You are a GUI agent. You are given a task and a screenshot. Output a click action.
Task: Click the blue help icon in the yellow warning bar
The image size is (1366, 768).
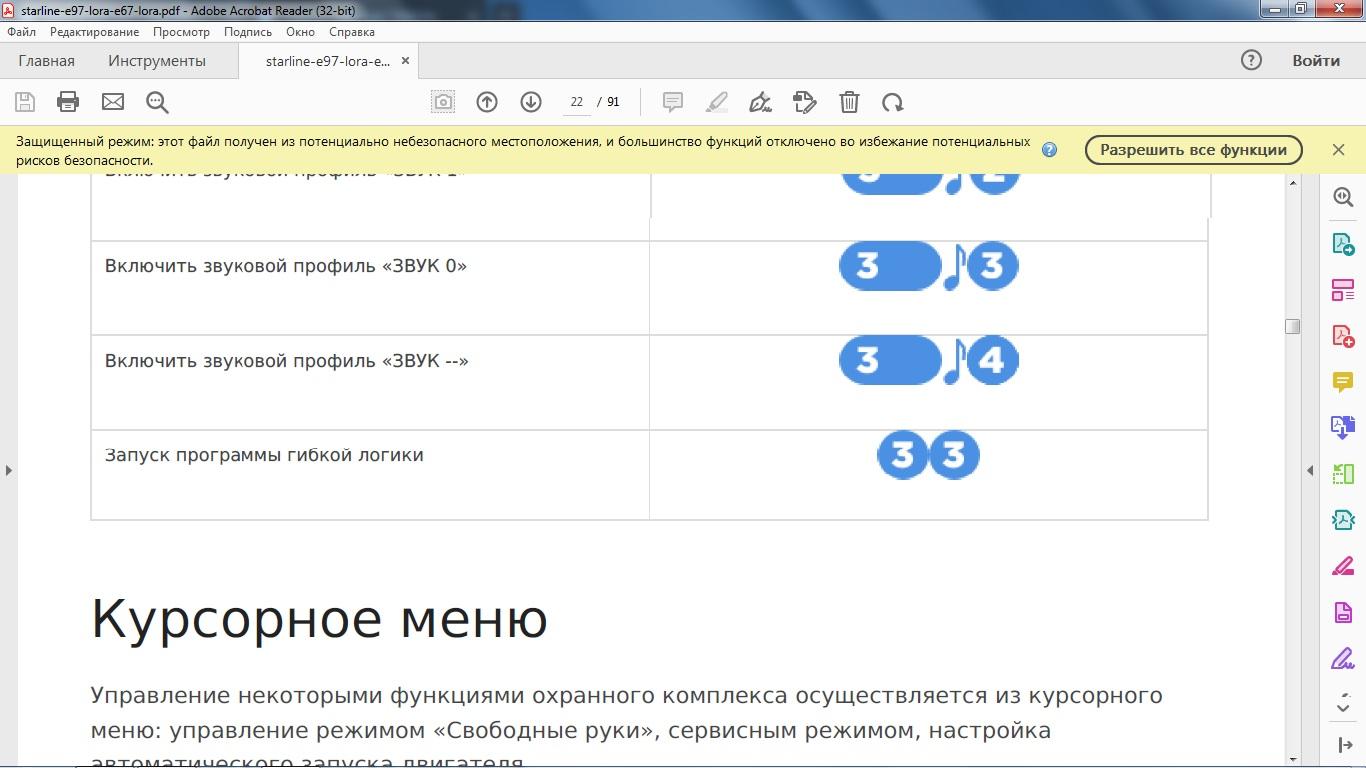(x=1049, y=150)
